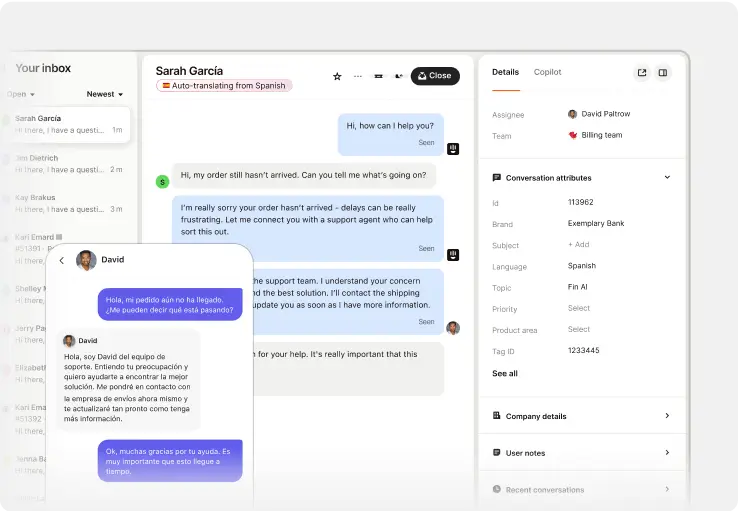The image size is (738, 511).
Task: Expand the User notes section
Action: coord(667,453)
